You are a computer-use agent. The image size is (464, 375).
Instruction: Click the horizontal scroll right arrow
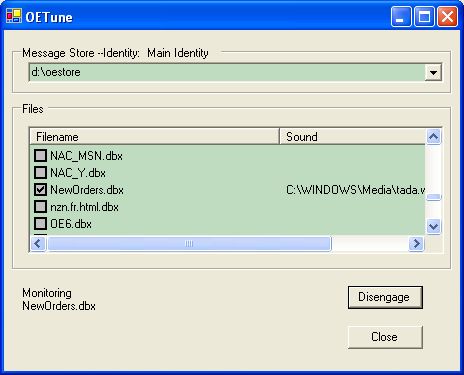click(x=416, y=244)
